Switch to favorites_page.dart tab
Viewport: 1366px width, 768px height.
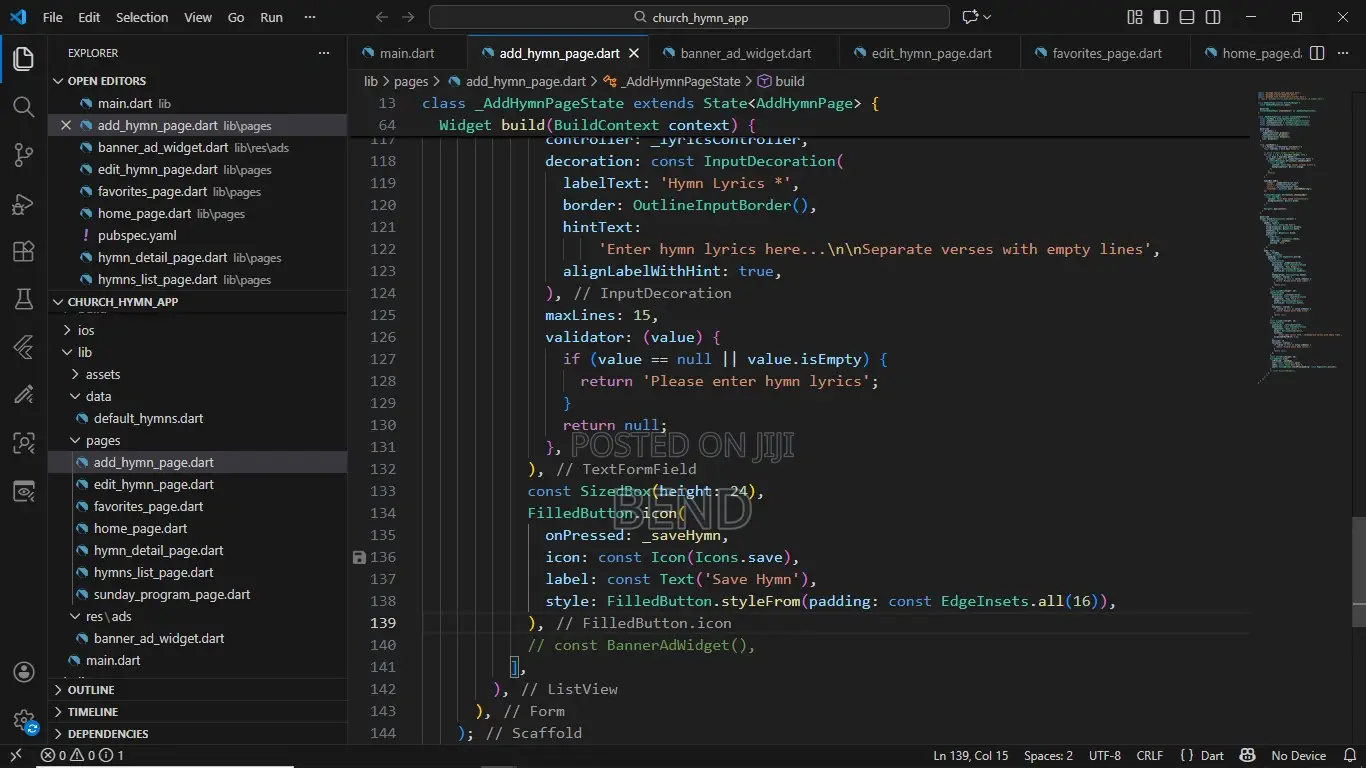1107,53
